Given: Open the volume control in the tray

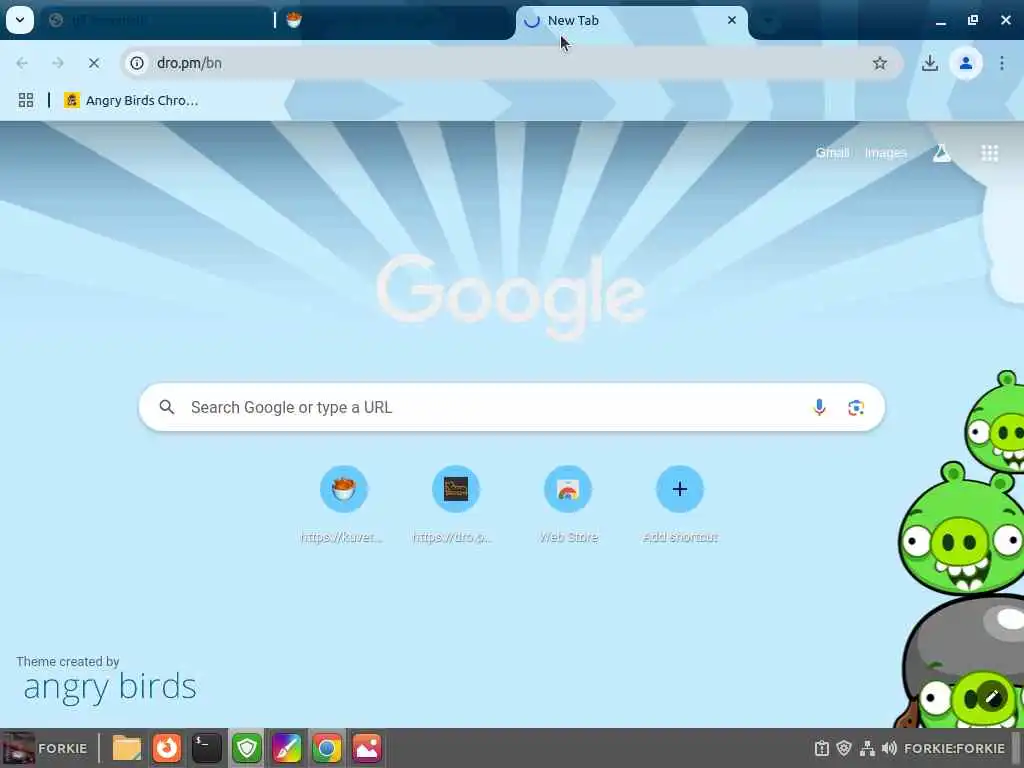Looking at the screenshot, I should (888, 748).
